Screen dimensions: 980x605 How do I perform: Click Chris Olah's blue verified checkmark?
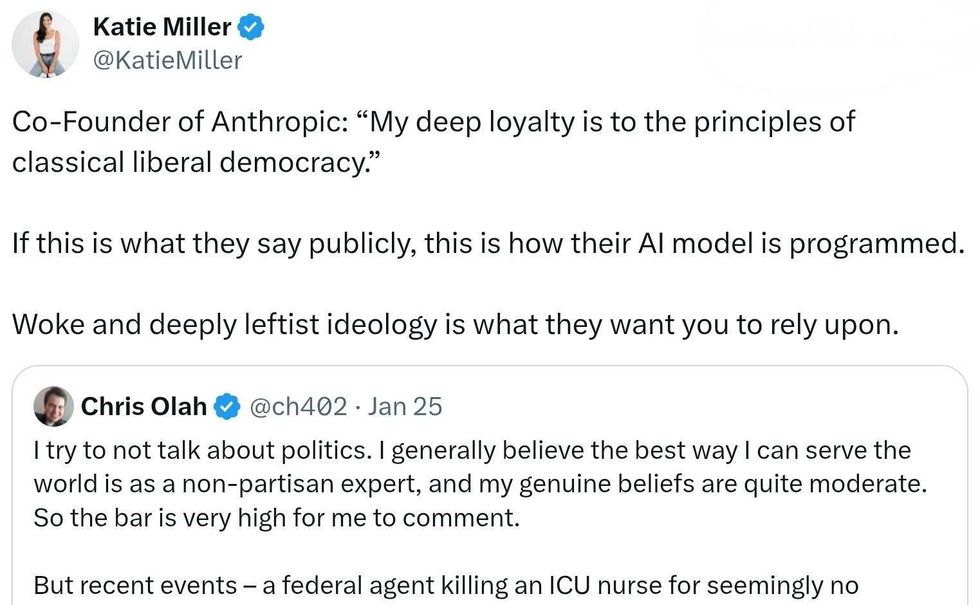pyautogui.click(x=228, y=407)
